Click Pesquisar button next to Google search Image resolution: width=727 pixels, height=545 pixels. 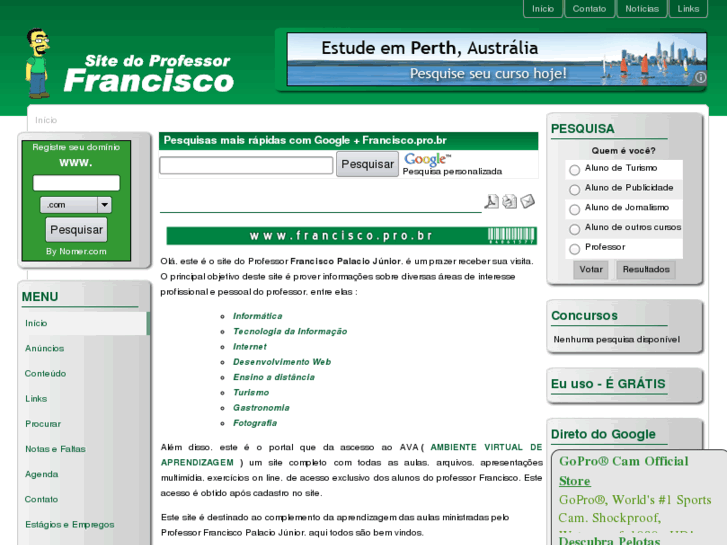tap(367, 164)
